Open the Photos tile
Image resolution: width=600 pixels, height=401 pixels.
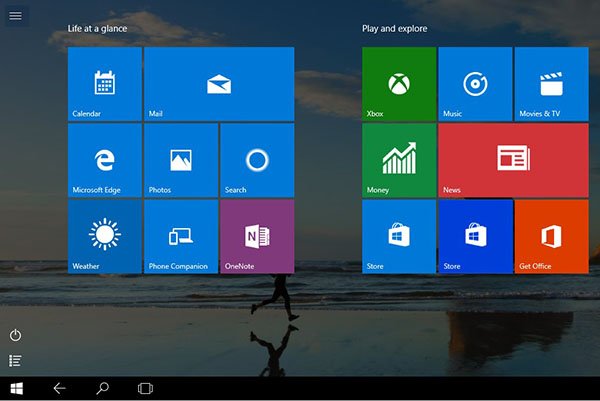(x=180, y=160)
